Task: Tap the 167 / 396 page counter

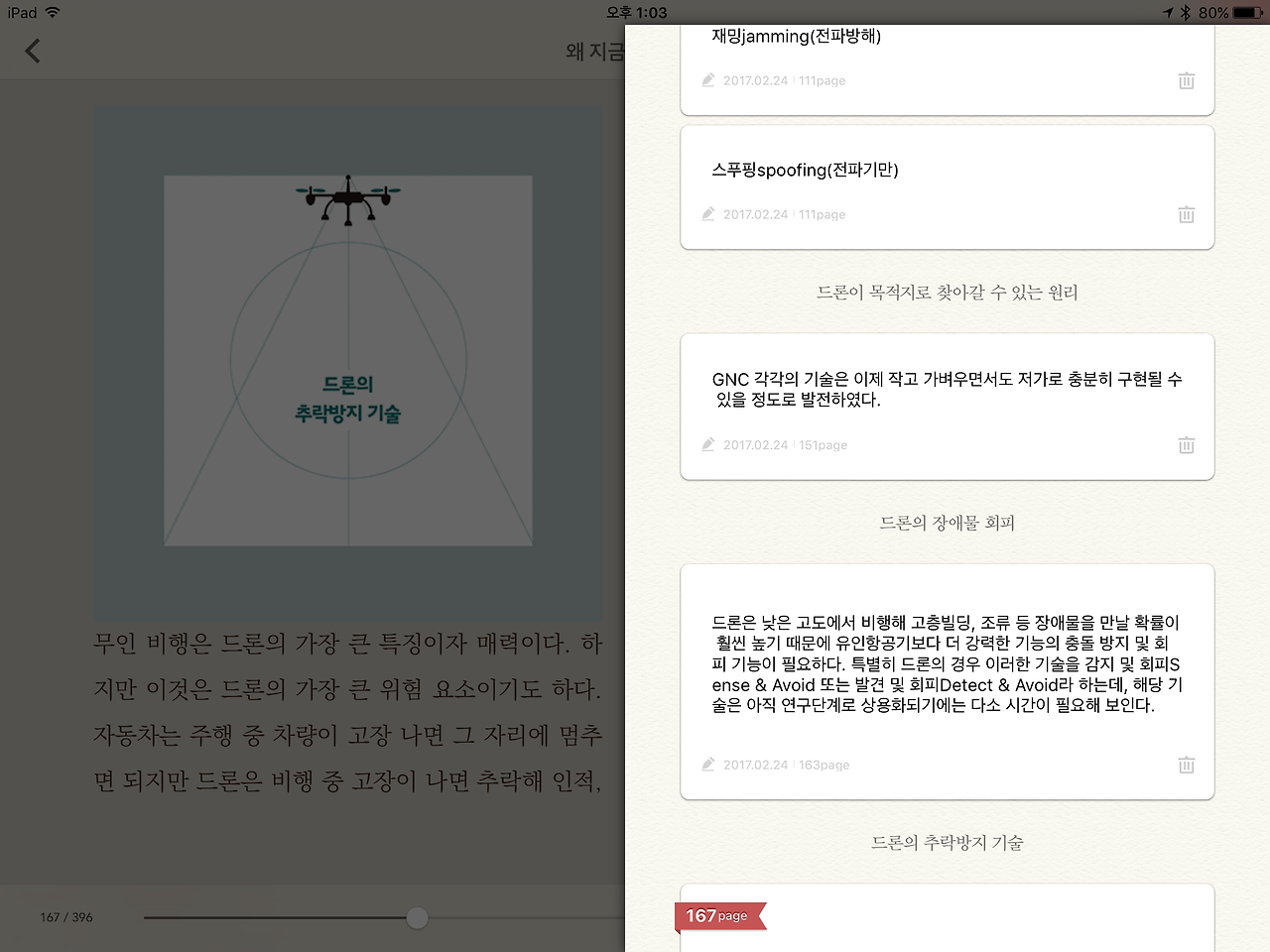Action: pyautogui.click(x=66, y=917)
